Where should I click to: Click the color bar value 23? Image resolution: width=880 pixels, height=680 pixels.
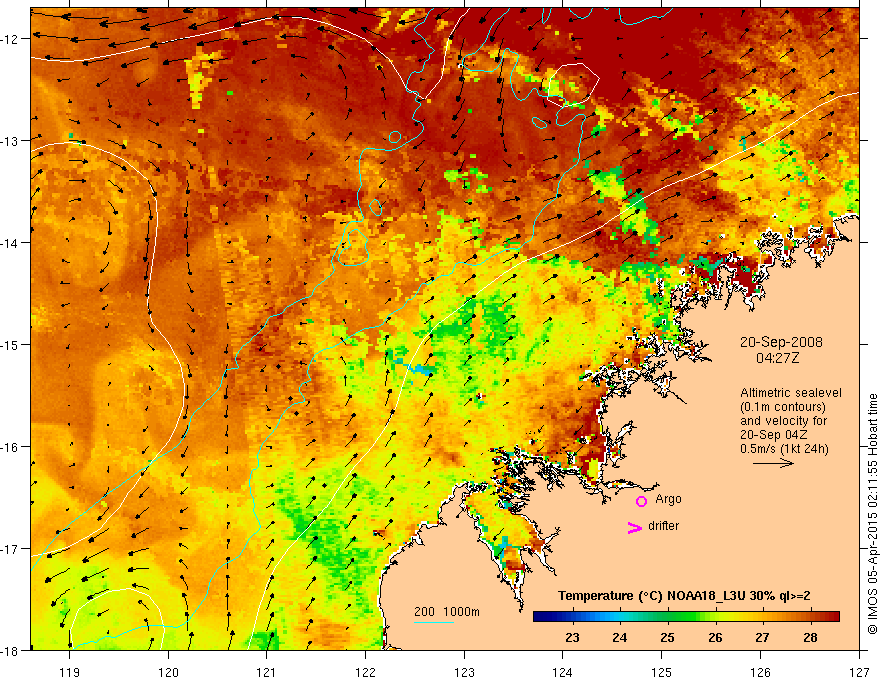coord(572,637)
